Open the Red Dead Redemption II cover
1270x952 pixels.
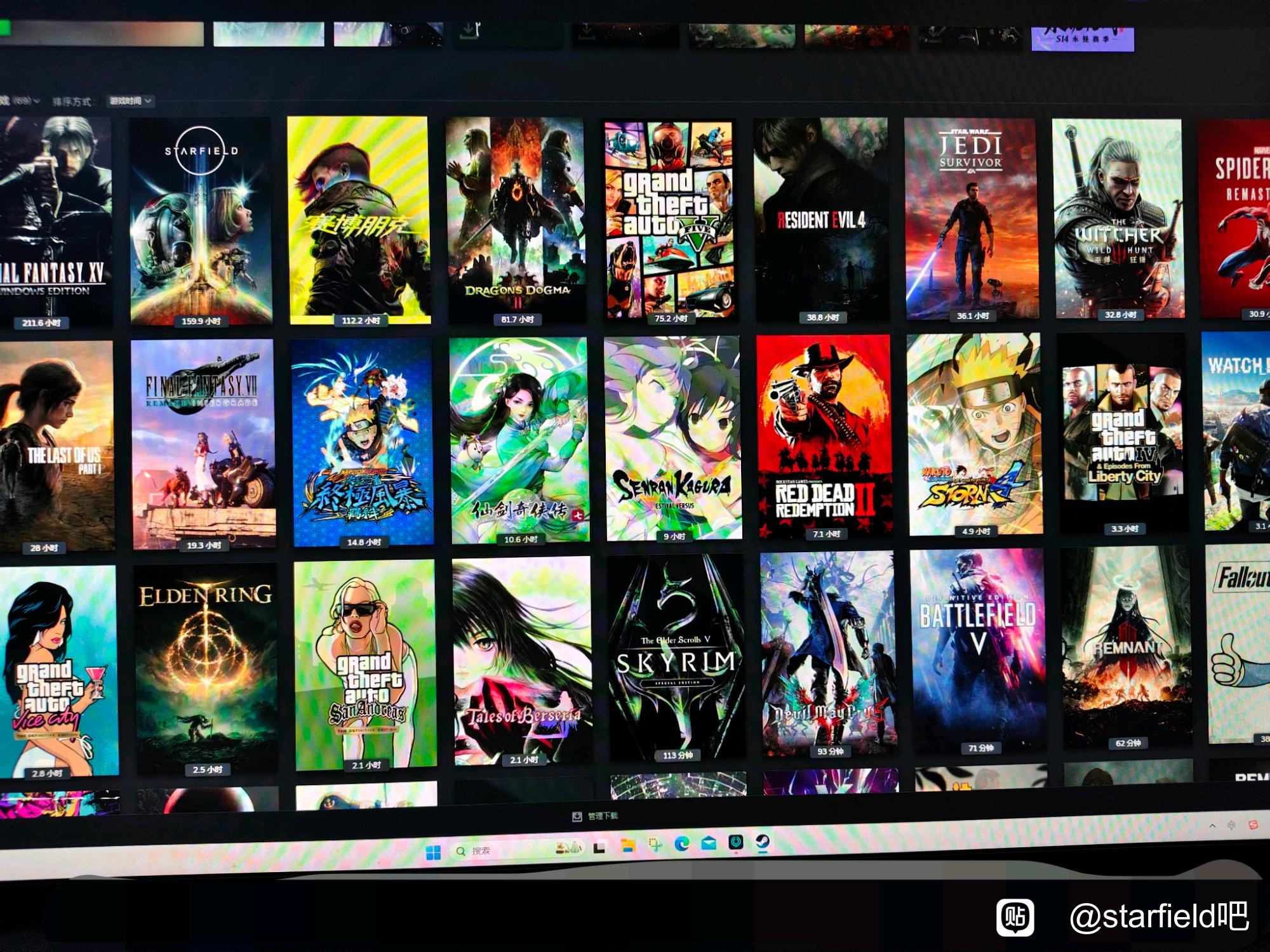[824, 437]
